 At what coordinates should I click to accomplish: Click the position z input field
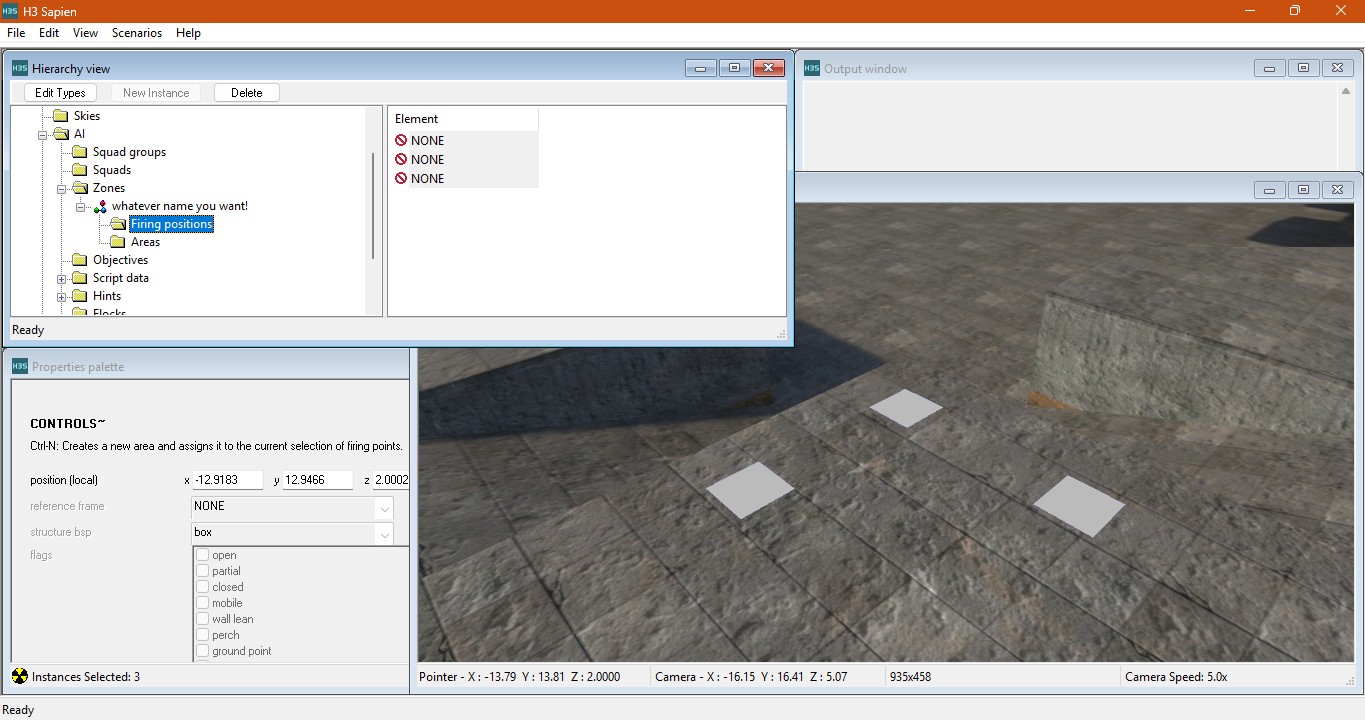[391, 480]
